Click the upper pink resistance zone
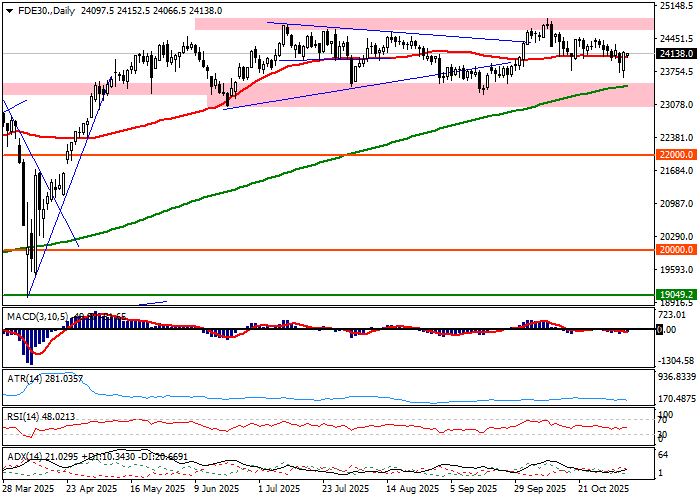Screen dimensions: 700x500 tap(420, 24)
